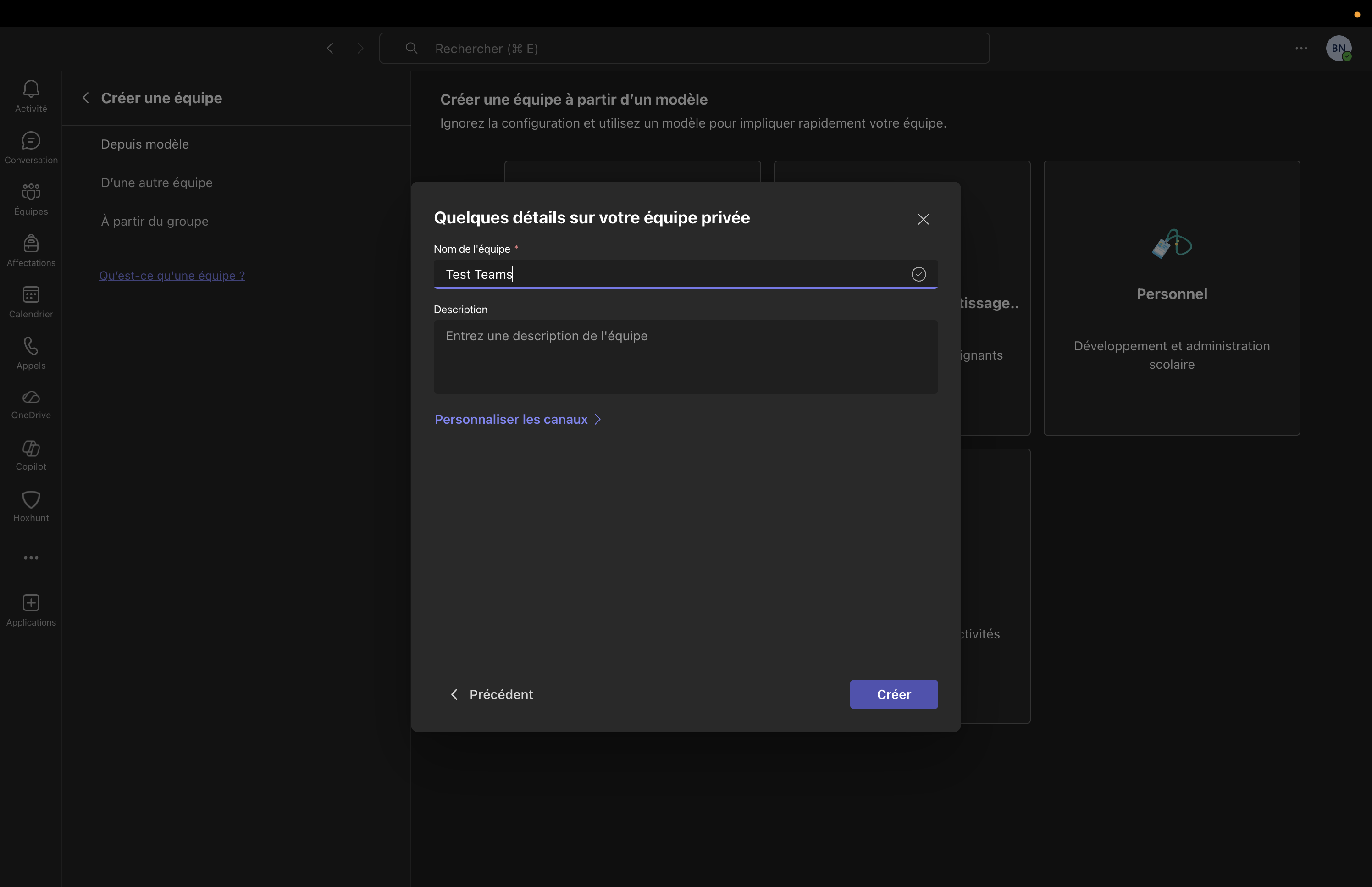Select Depuis modèle option
The image size is (1372, 887).
144,144
